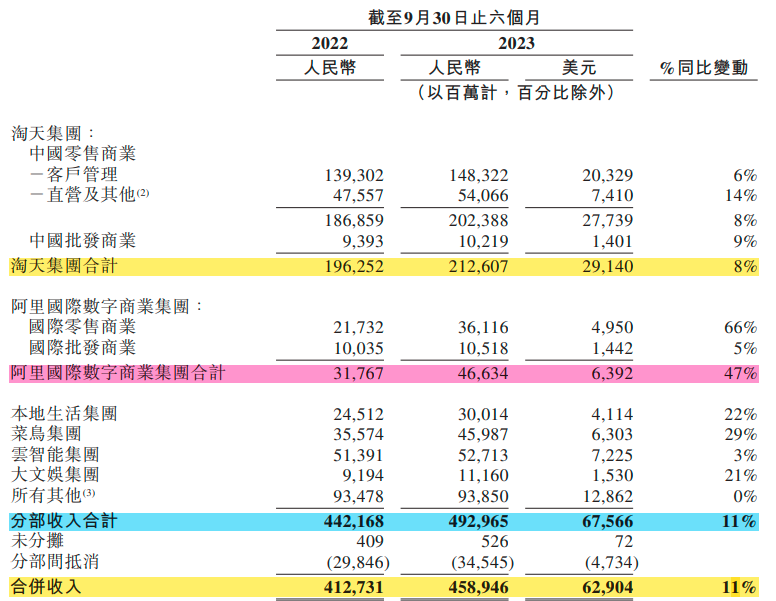The height and width of the screenshot is (601, 776).
Task: Select the 美元 column header
Action: pos(579,67)
